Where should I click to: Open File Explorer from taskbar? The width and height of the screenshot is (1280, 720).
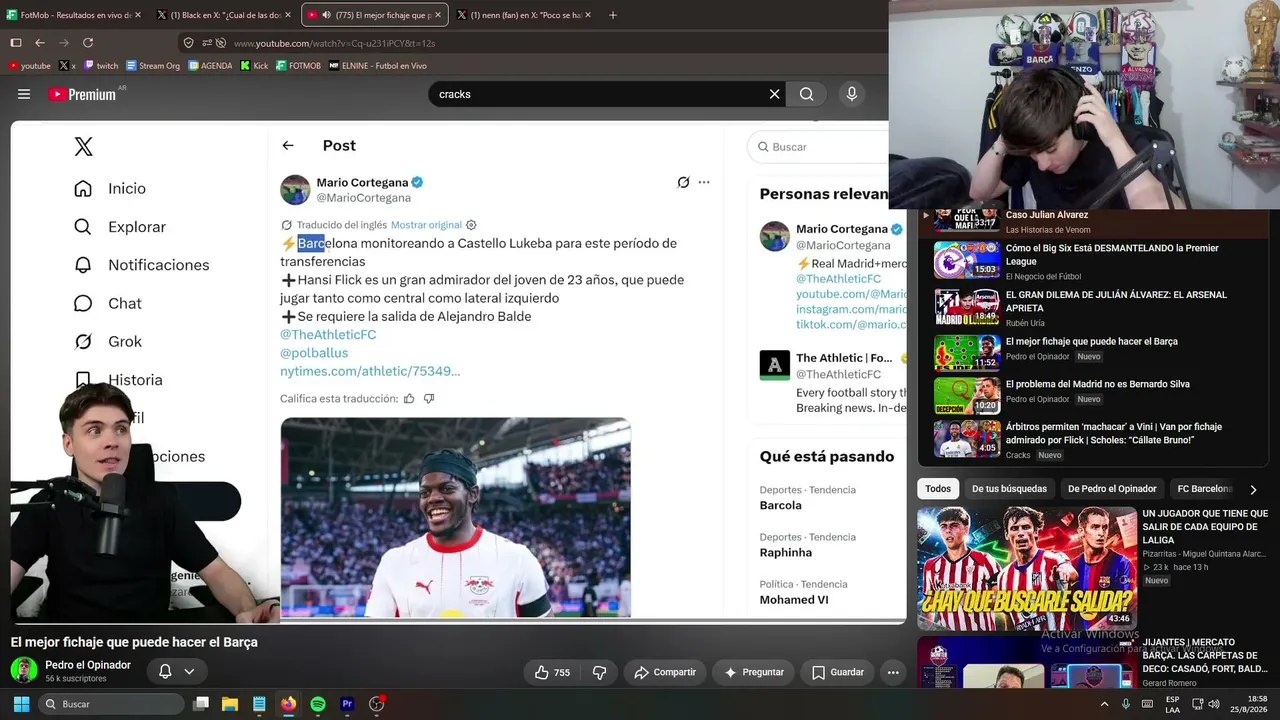click(230, 704)
